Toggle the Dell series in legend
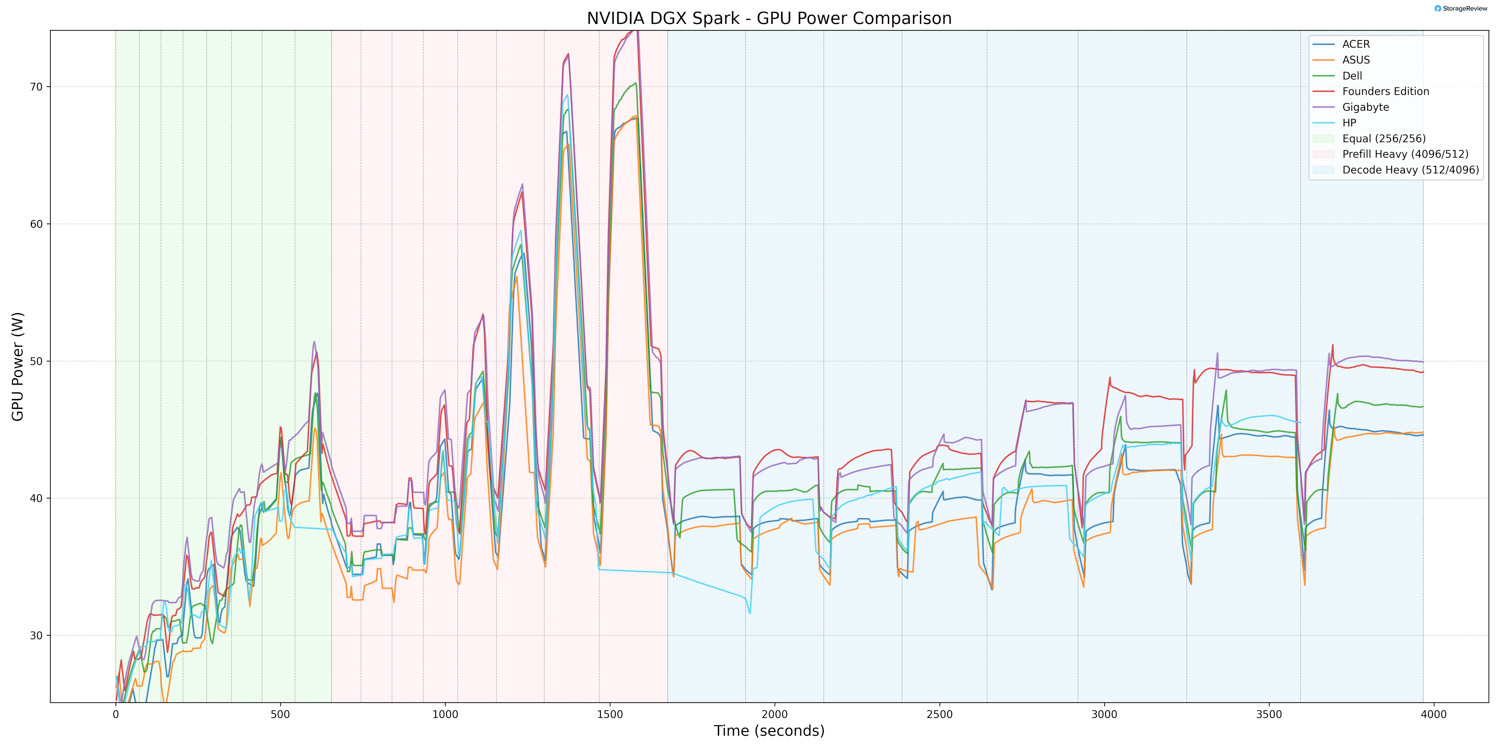Screen dimensions: 1500x750 [x=1352, y=76]
